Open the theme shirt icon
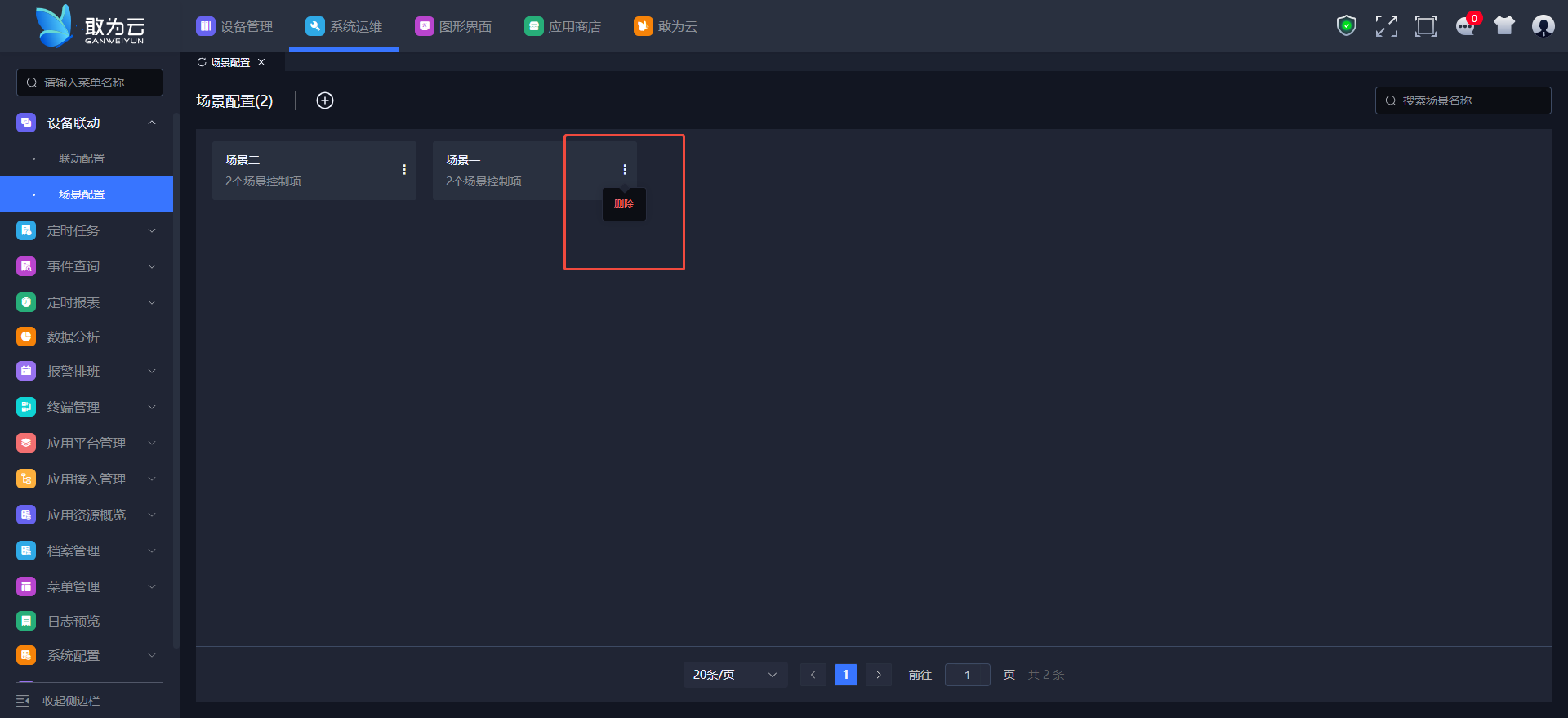1568x718 pixels. [x=1504, y=26]
